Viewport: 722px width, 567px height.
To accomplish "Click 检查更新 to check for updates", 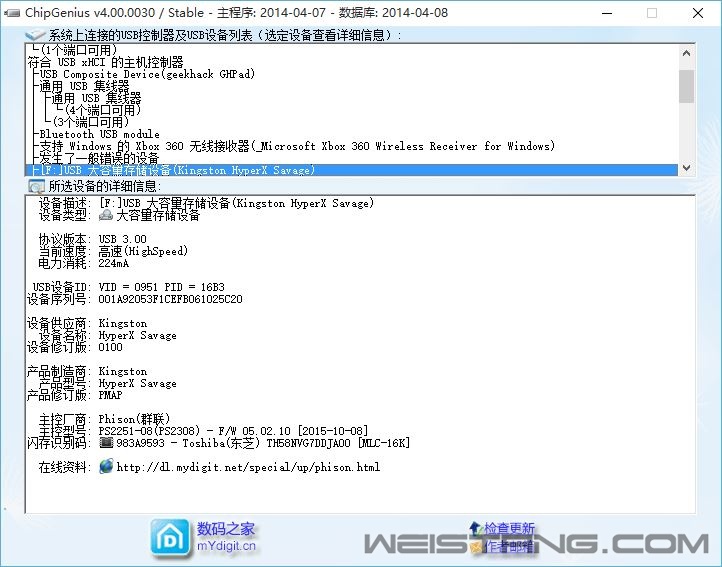I will [509, 529].
